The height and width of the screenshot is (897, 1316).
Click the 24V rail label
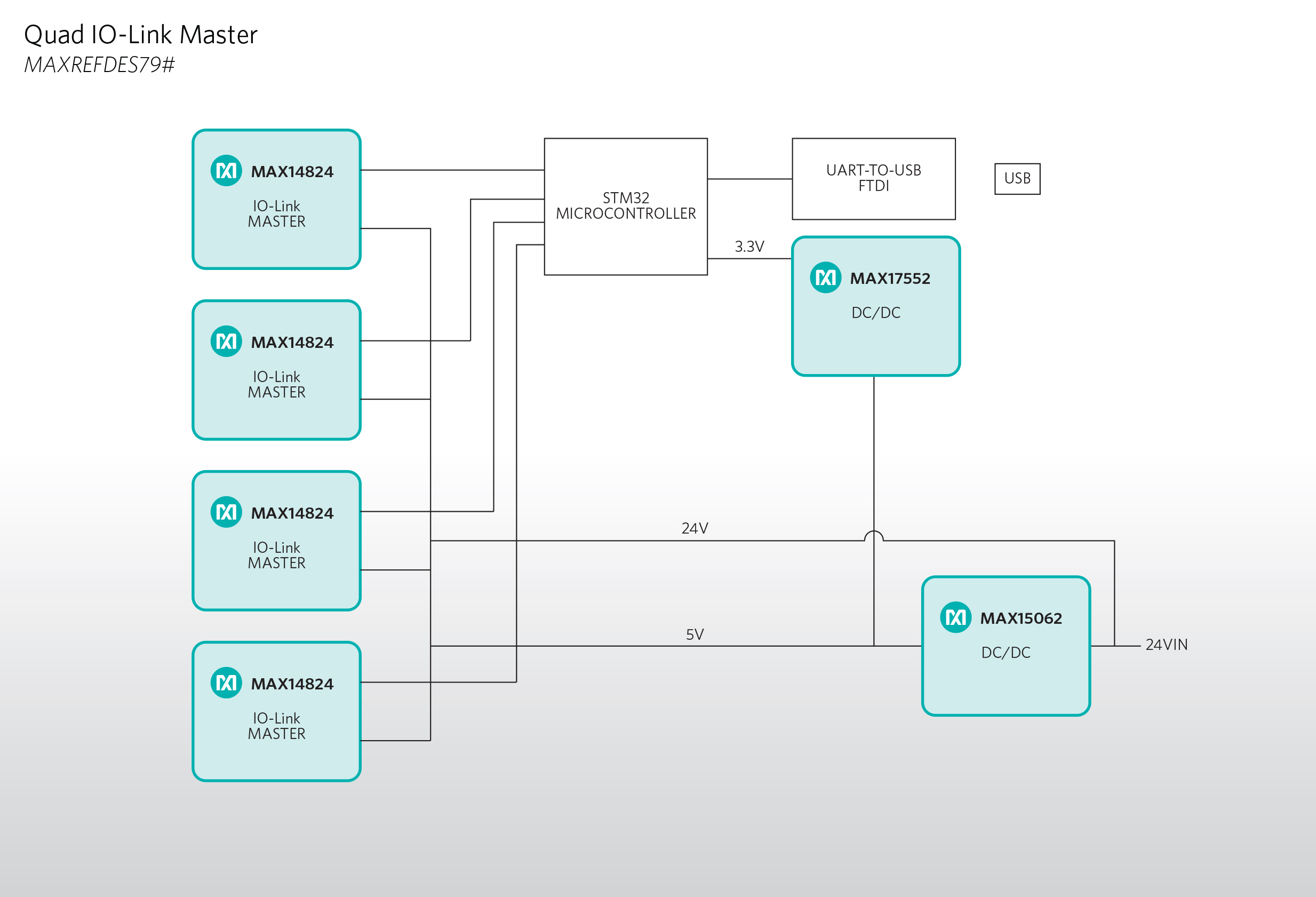click(694, 528)
